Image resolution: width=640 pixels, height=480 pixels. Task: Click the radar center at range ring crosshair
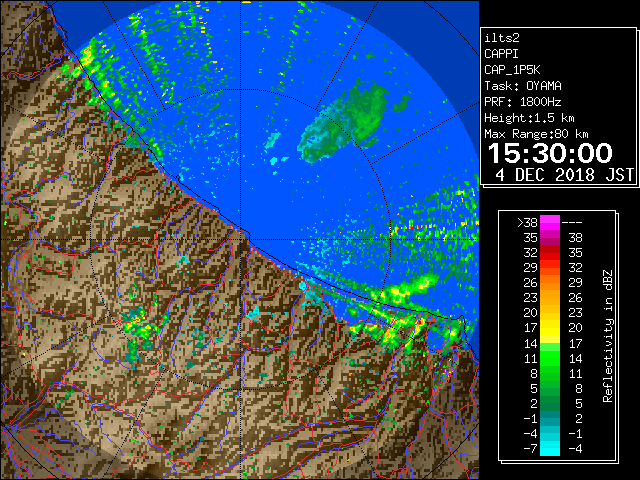click(241, 239)
